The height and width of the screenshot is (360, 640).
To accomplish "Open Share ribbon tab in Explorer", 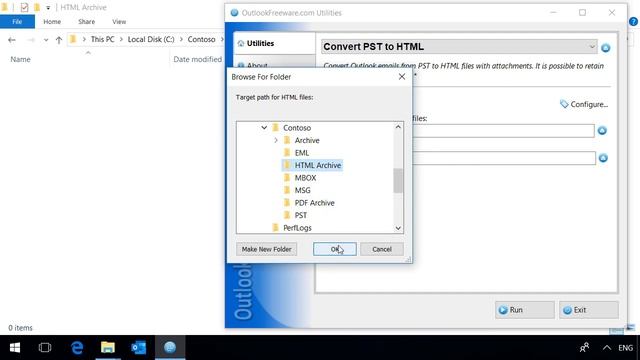I will click(87, 22).
